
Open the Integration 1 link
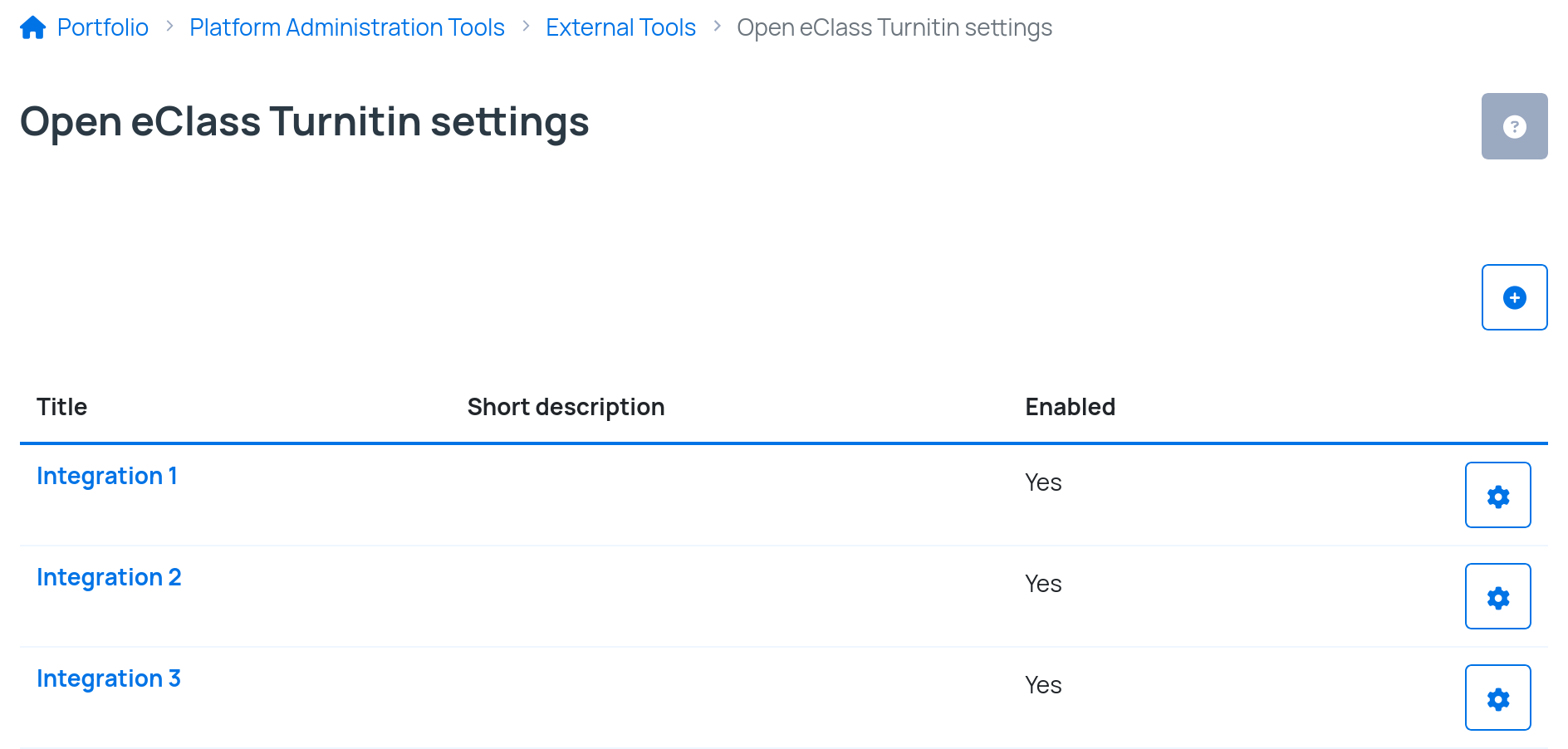107,476
